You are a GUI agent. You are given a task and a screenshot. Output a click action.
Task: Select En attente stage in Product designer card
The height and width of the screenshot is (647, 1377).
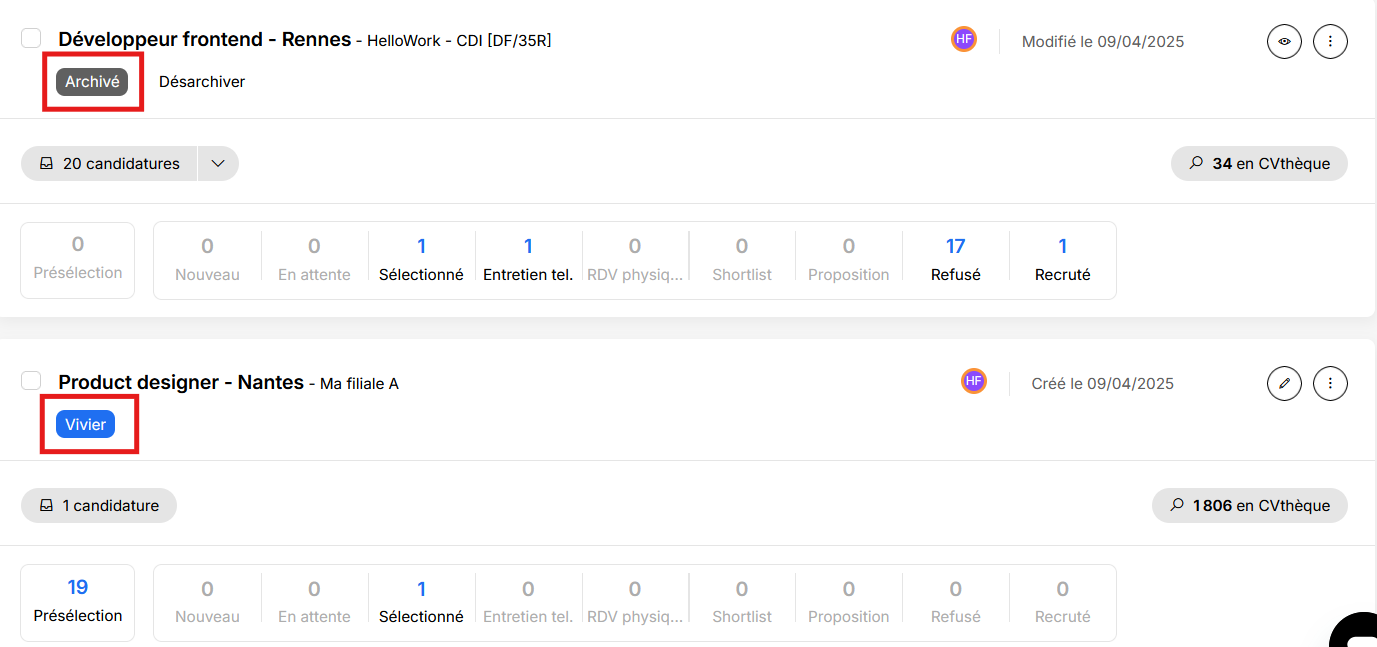pyautogui.click(x=314, y=602)
